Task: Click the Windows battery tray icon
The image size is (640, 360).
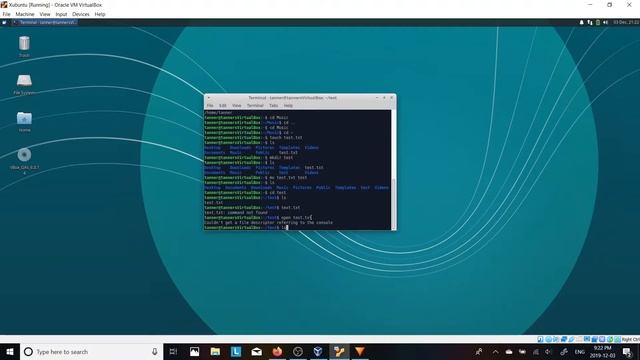Action: [522, 351]
